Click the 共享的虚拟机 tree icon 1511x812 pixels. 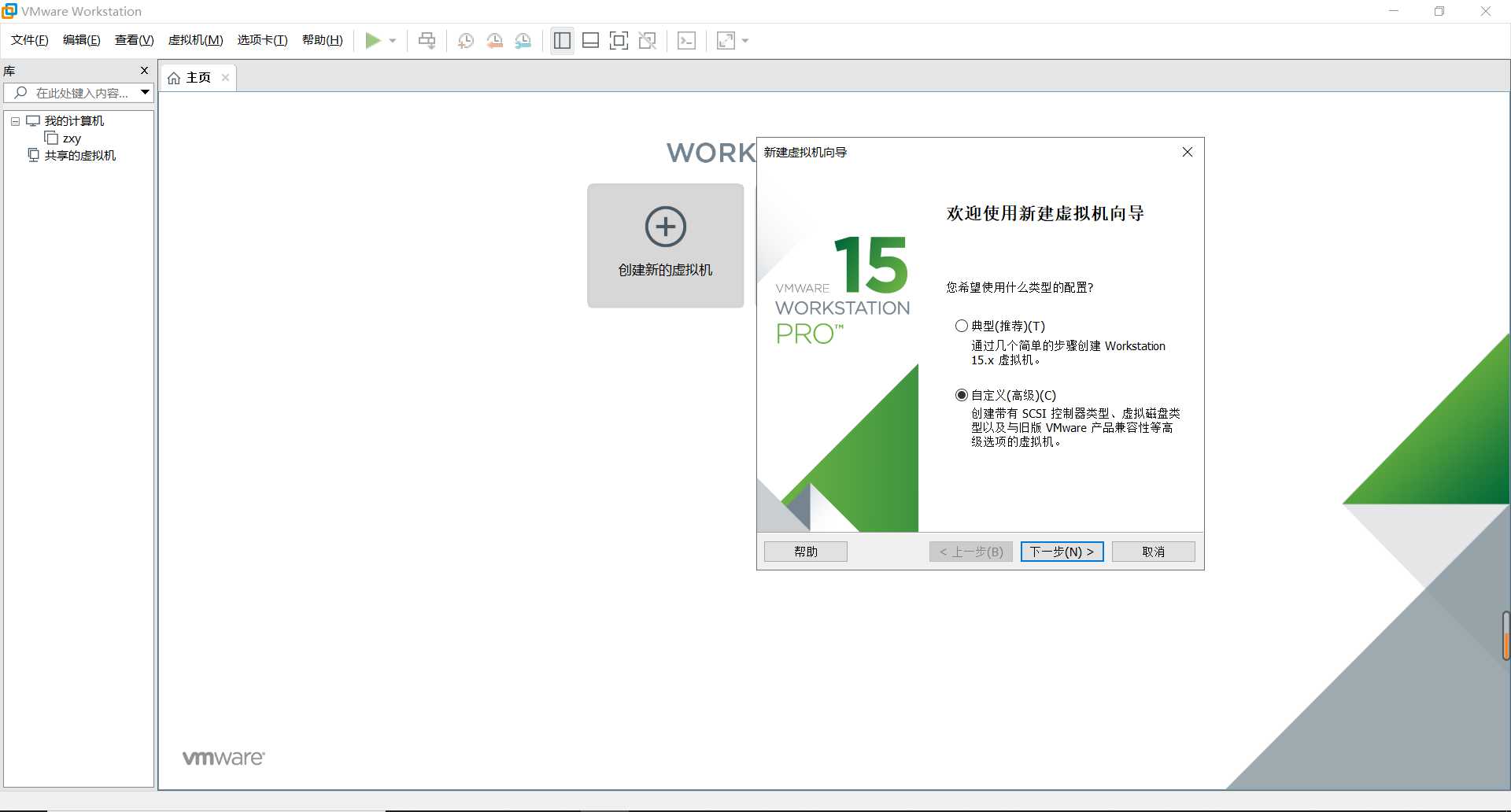coord(33,155)
